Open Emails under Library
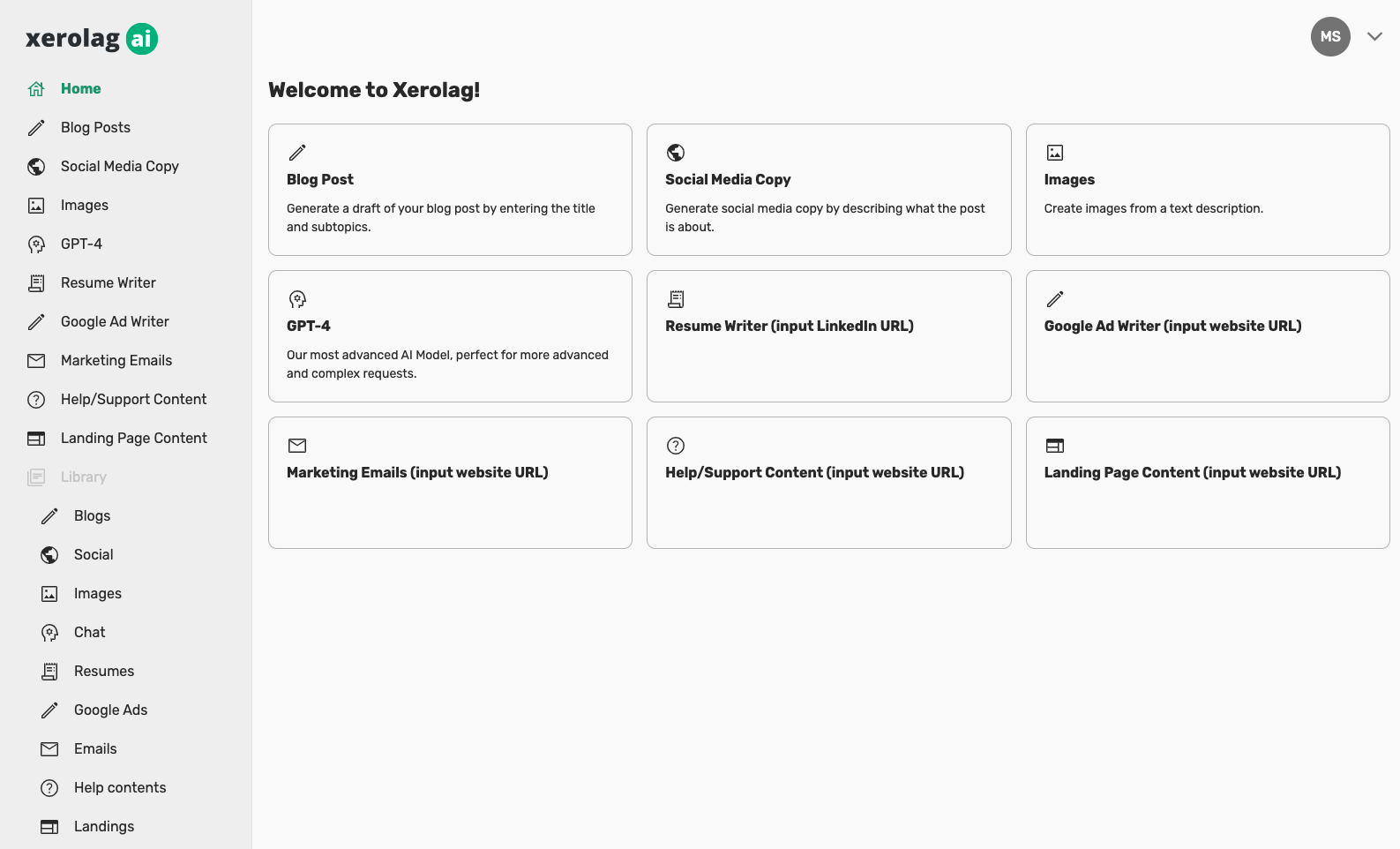The image size is (1400, 849). click(x=95, y=749)
